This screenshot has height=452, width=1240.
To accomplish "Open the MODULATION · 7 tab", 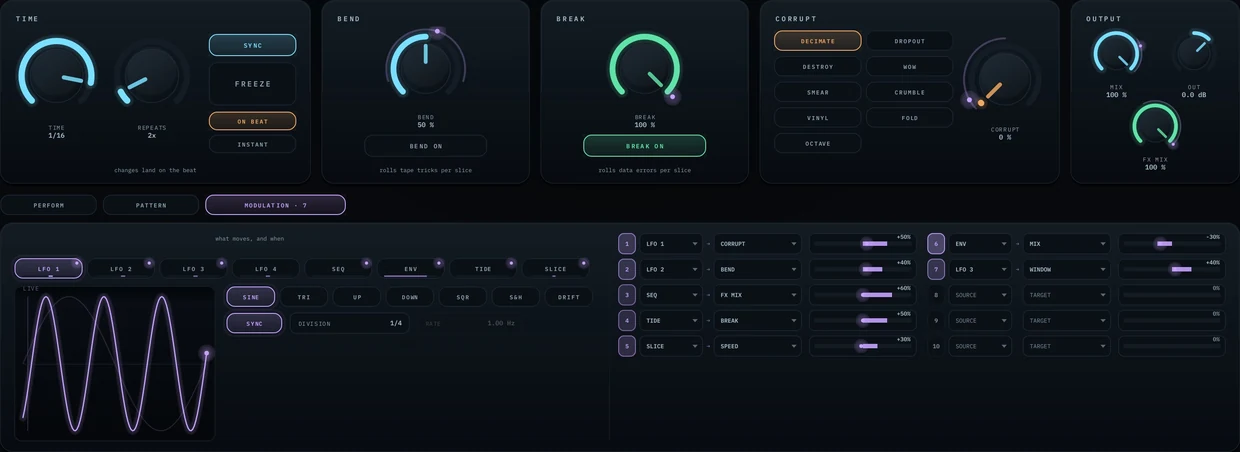I will coord(275,205).
